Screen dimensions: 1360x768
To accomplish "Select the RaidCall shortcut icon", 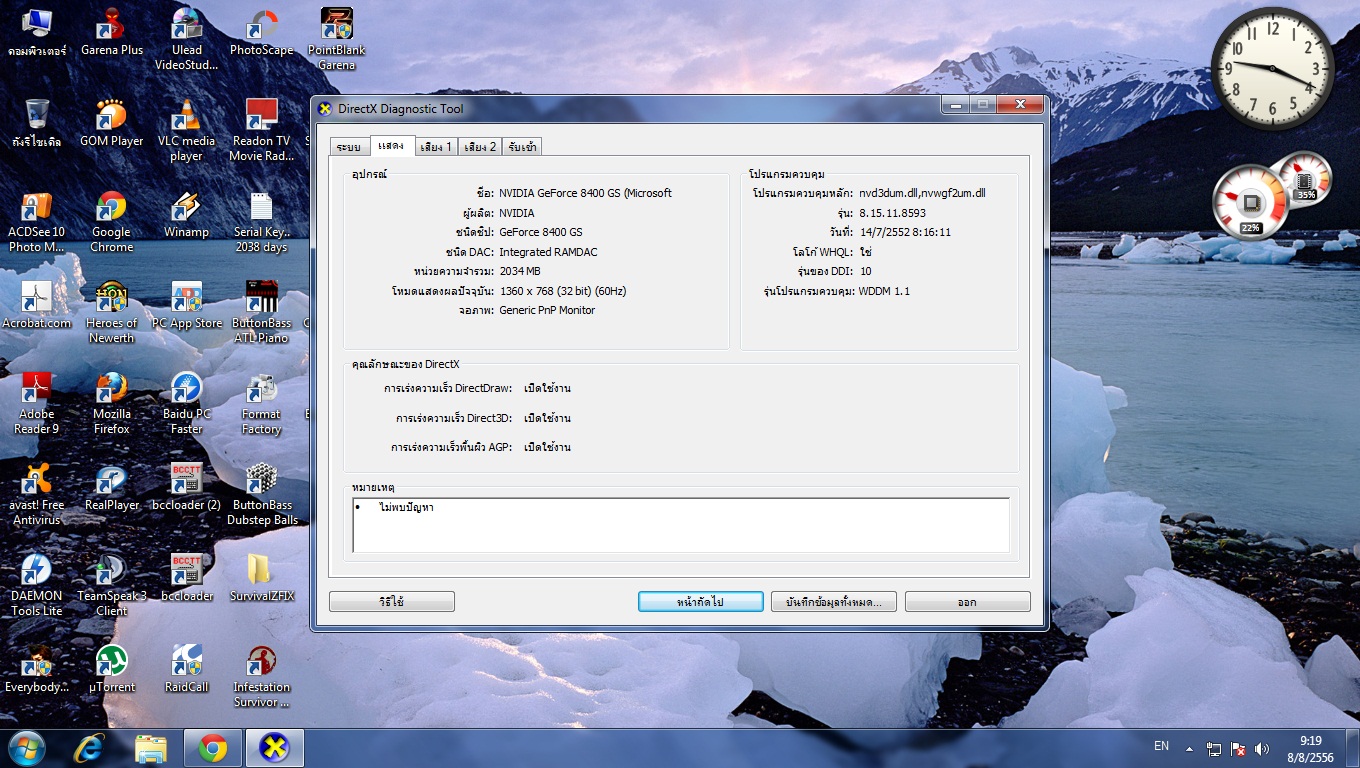I will [x=186, y=669].
